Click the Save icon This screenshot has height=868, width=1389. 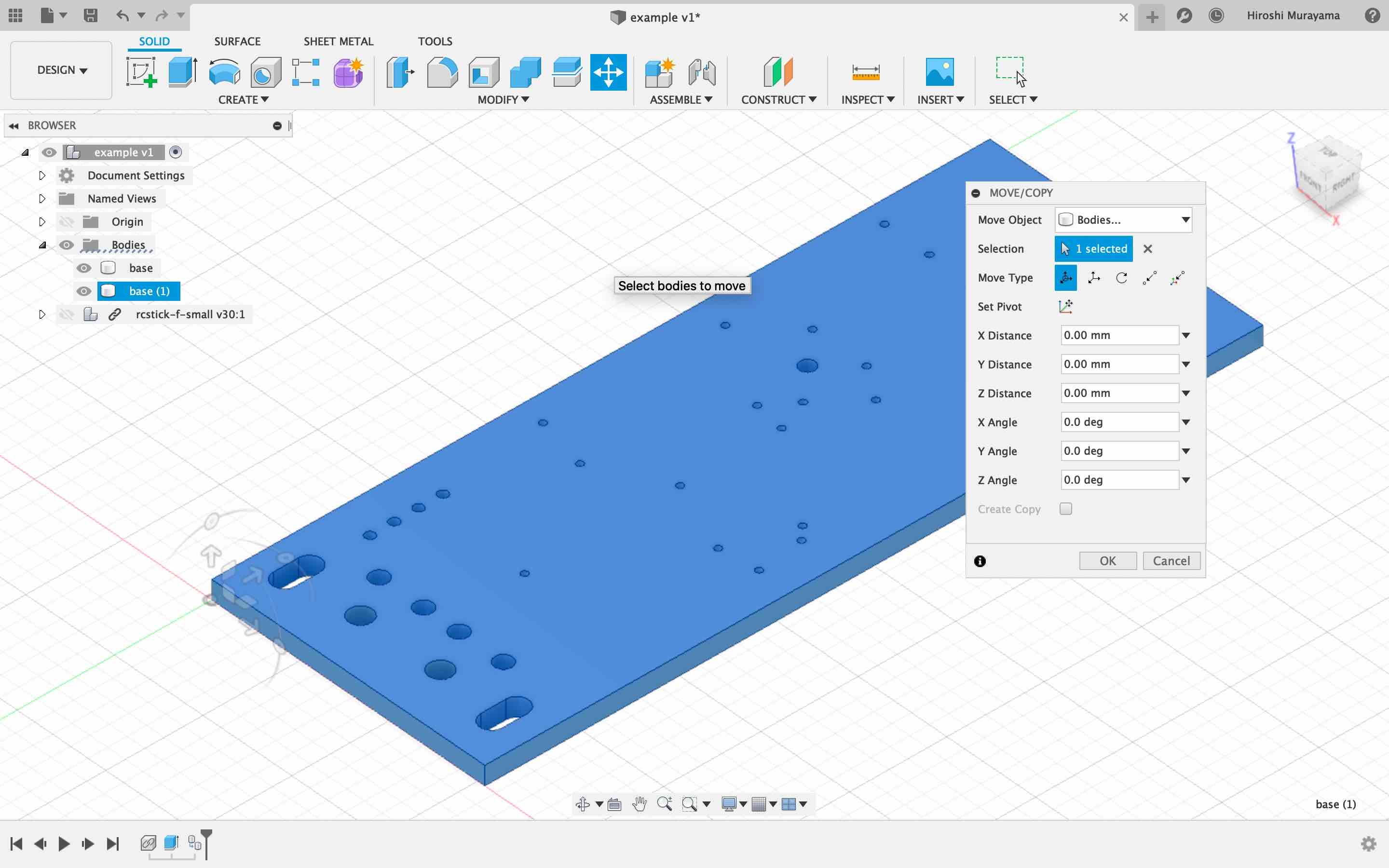click(x=90, y=15)
